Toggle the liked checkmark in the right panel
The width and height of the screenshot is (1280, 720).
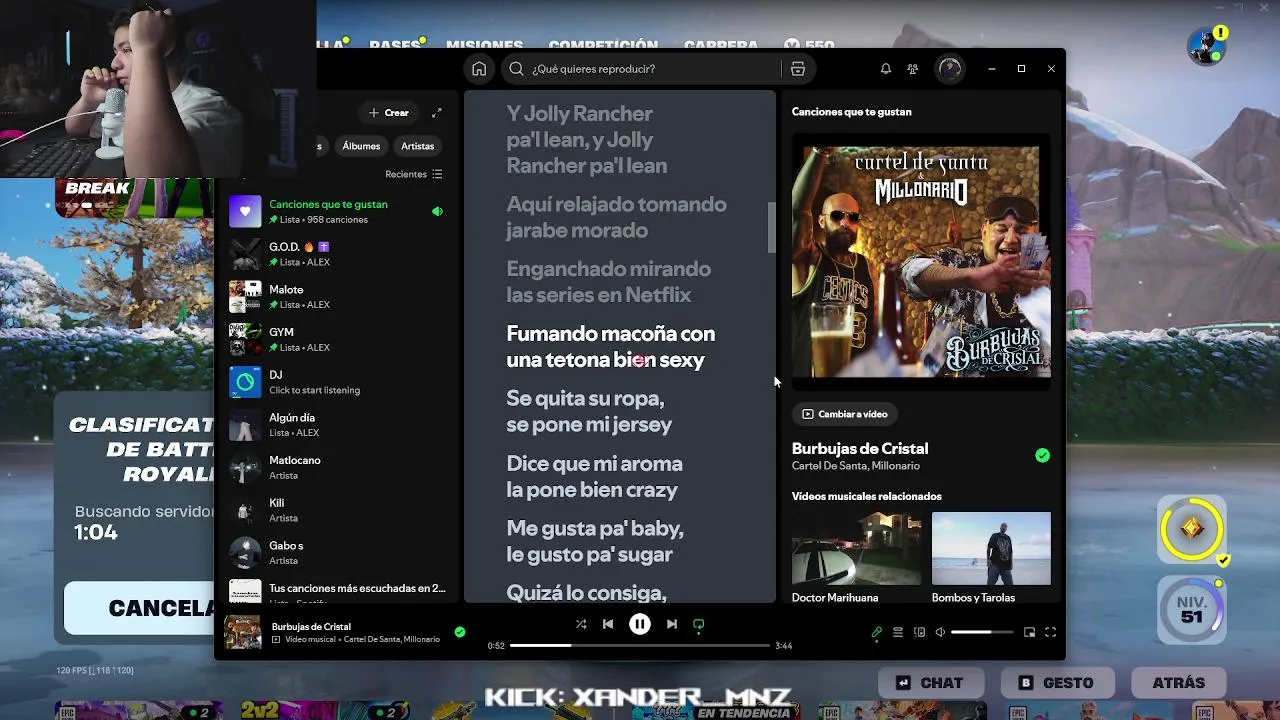[x=1043, y=456]
